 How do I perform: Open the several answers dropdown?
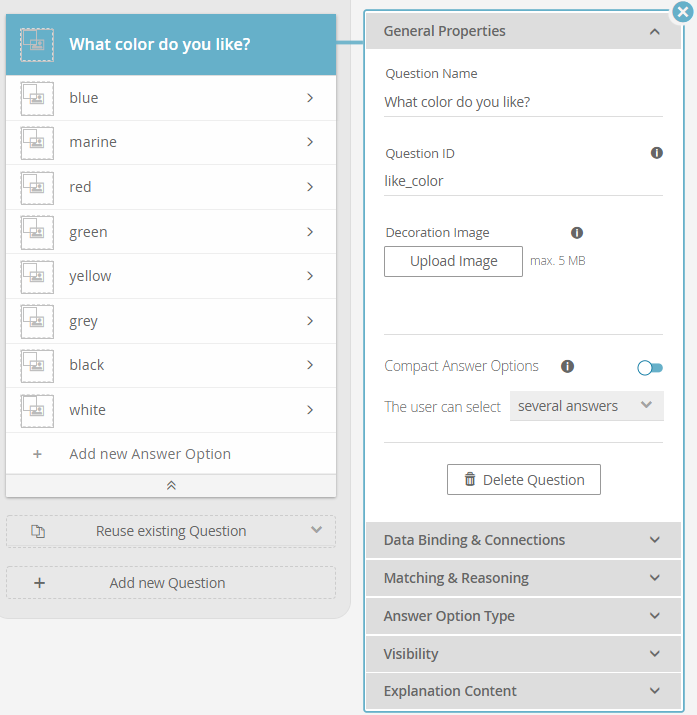pyautogui.click(x=587, y=406)
